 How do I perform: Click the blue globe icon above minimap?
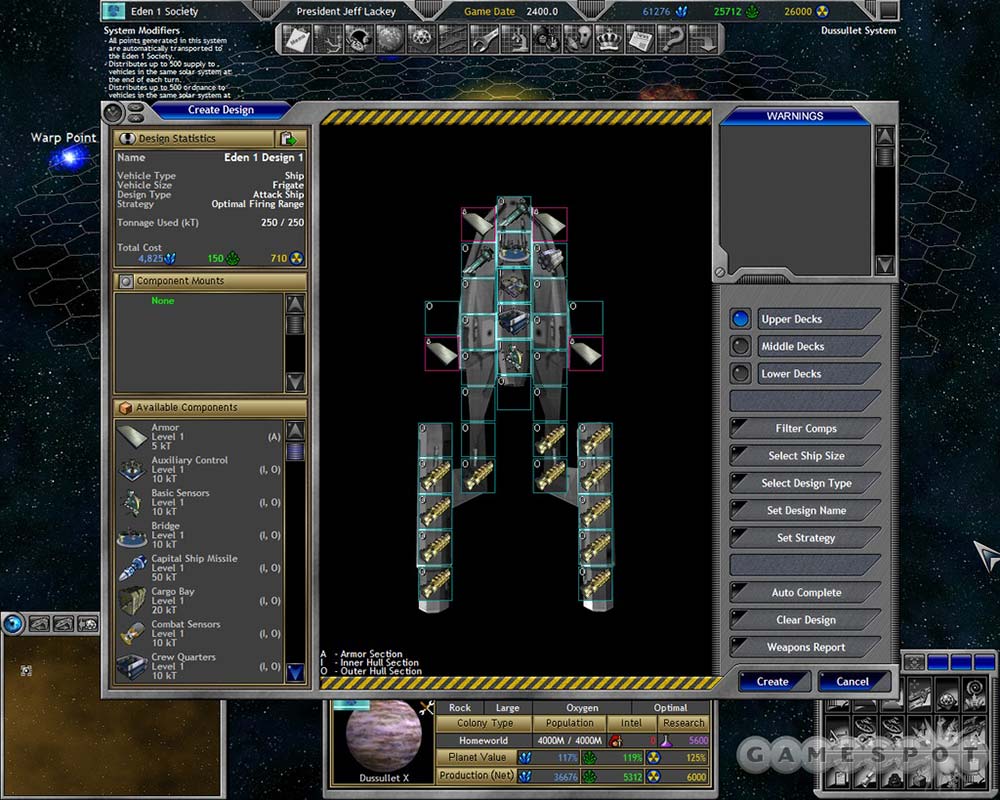[x=13, y=624]
